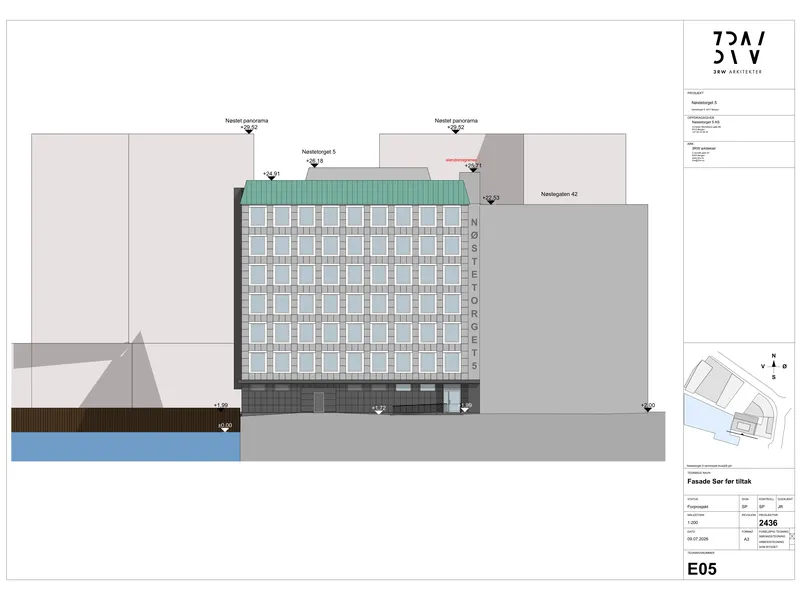
Task: Click the elevation value '+22.53'
Action: coord(491,198)
